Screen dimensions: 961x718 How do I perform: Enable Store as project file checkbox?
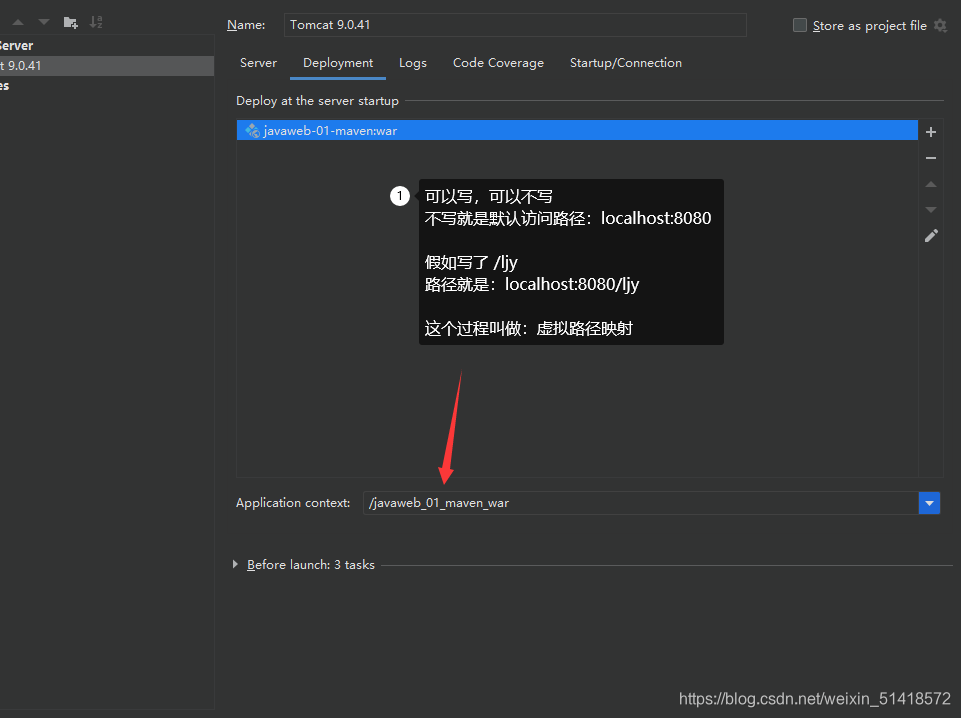pos(800,25)
